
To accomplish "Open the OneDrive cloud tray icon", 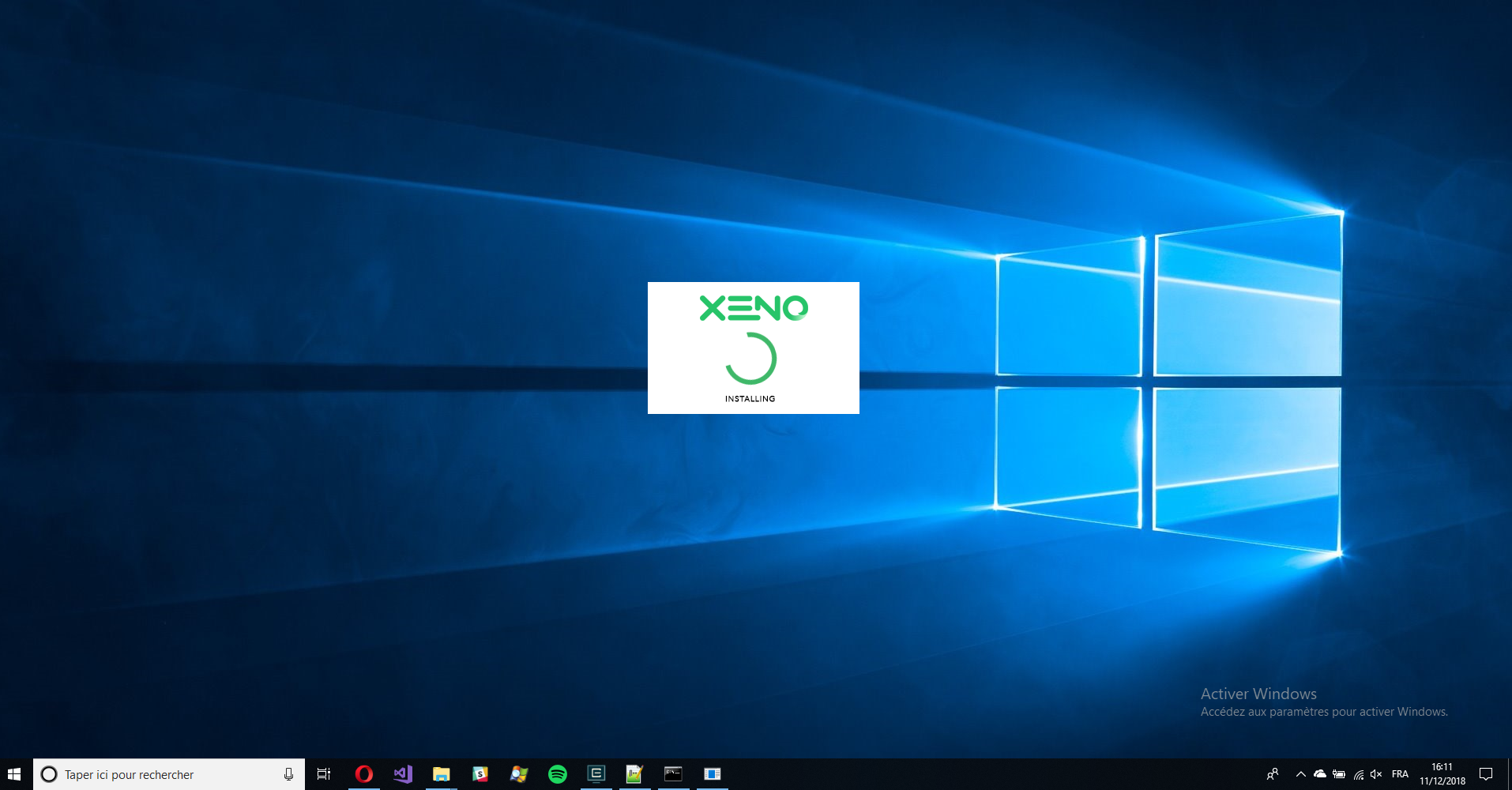I will (x=1319, y=774).
